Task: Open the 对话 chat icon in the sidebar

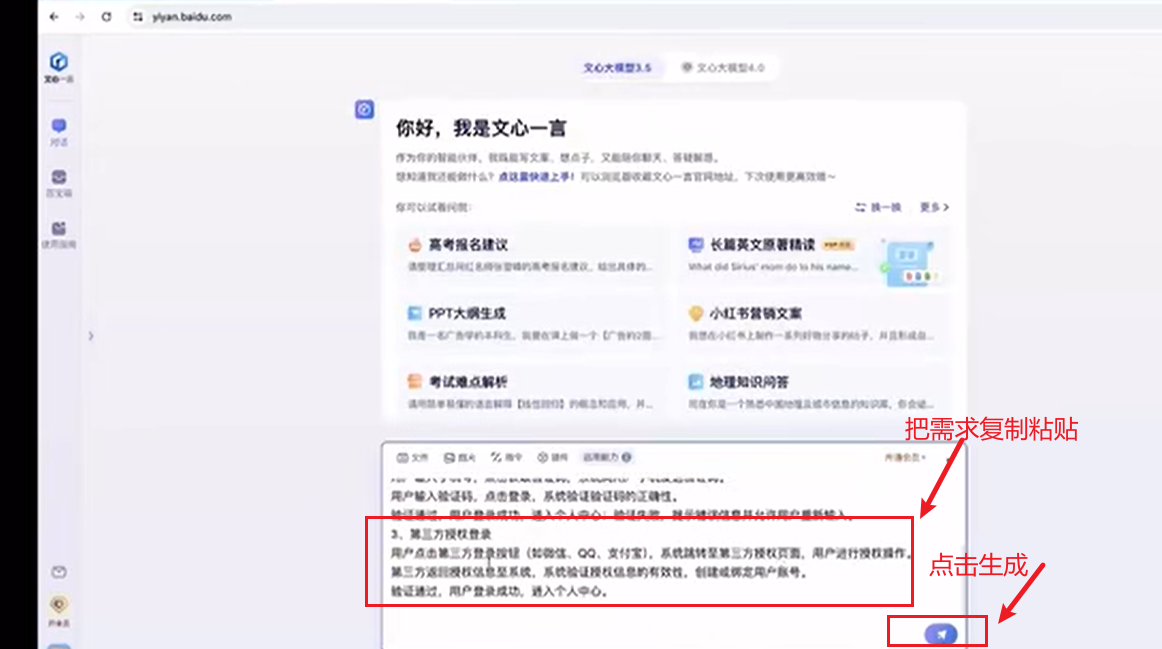Action: coord(59,131)
